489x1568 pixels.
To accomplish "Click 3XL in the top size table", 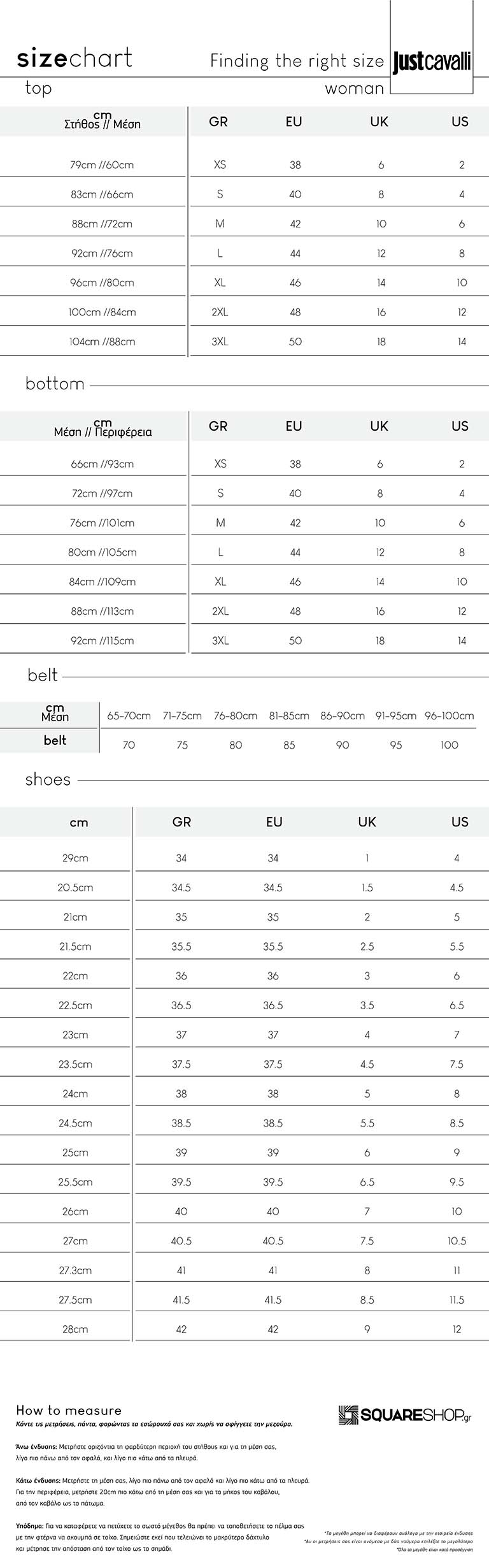I will click(x=220, y=342).
